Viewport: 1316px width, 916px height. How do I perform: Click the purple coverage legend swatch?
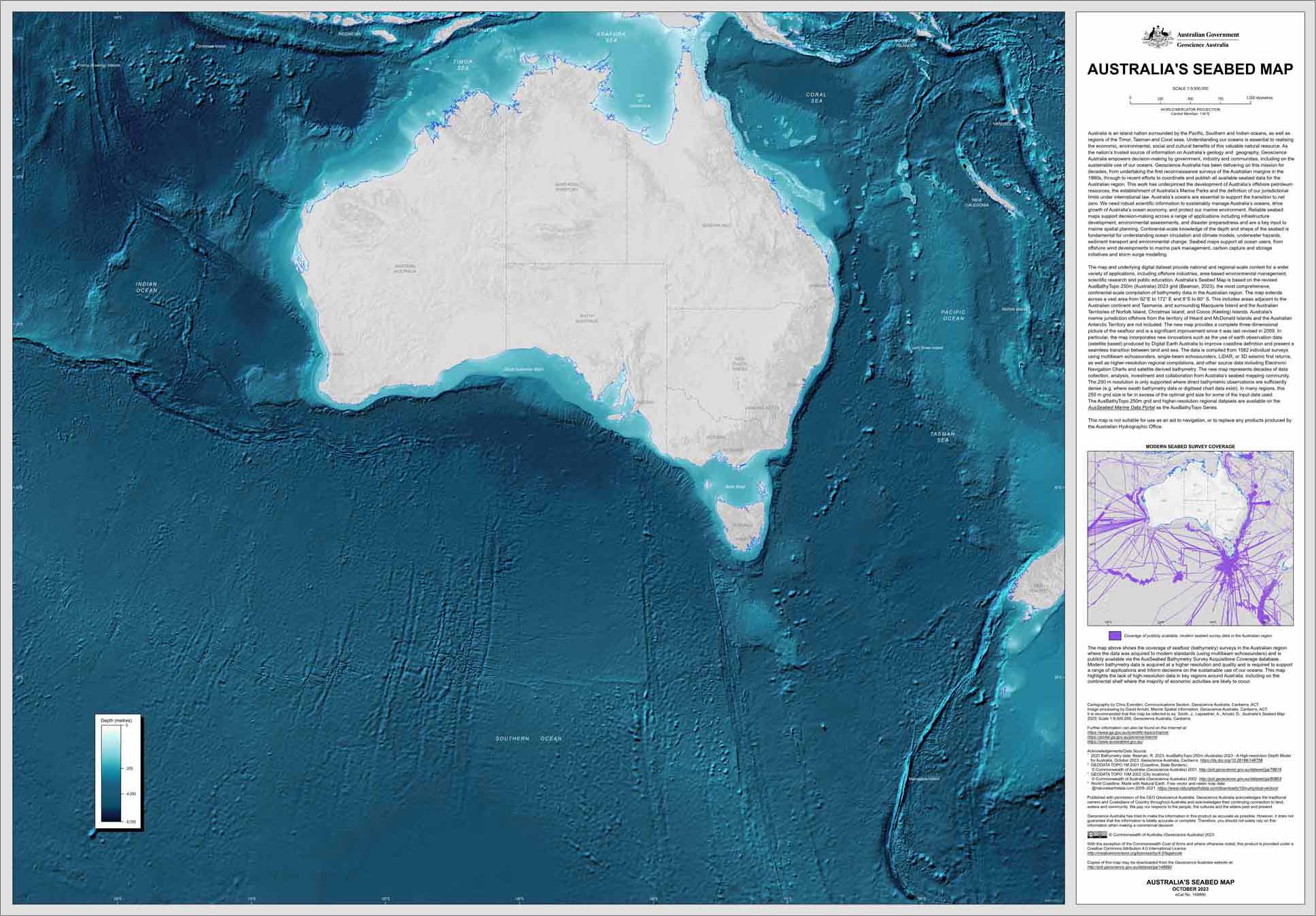pos(1114,636)
